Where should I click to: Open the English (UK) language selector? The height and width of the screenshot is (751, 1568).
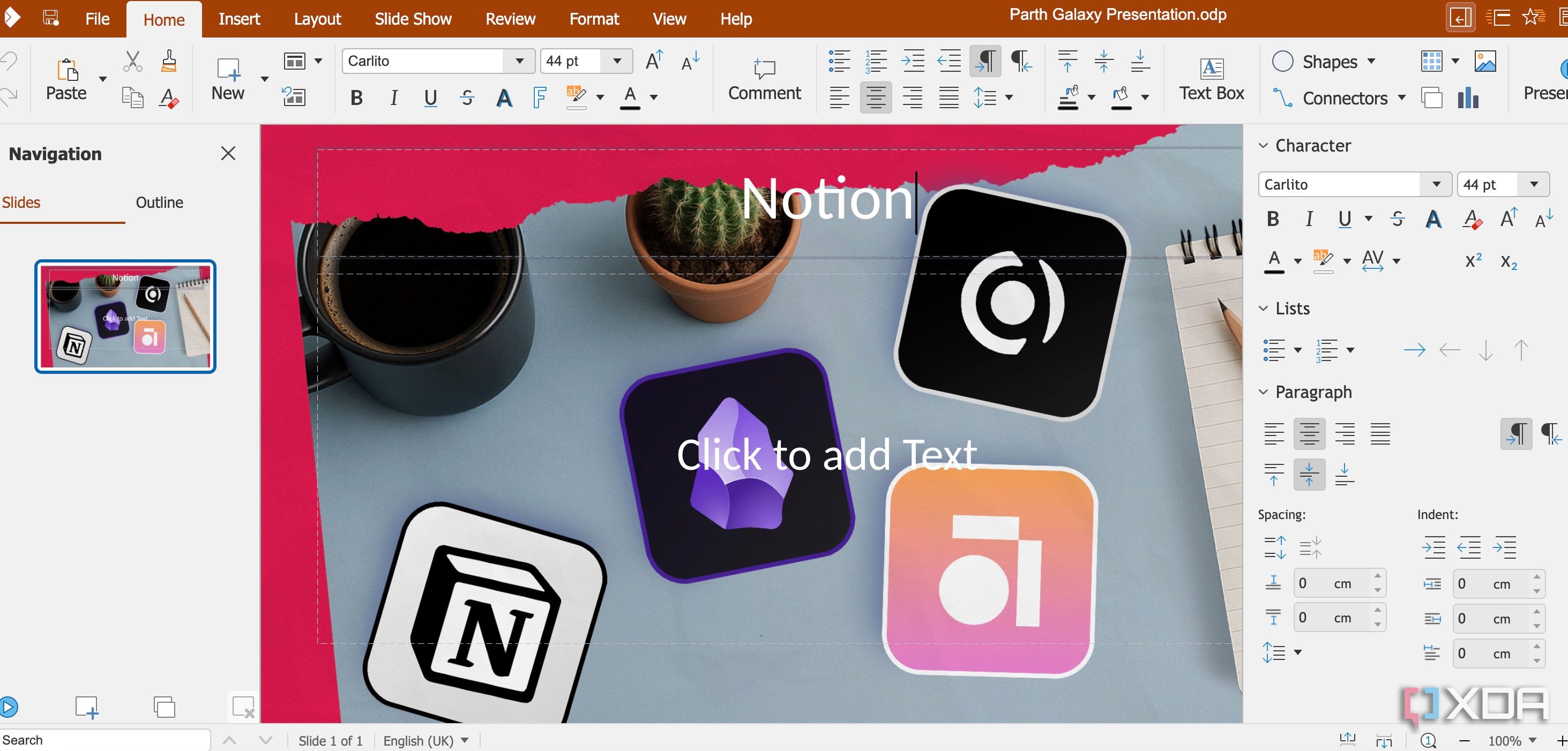[x=425, y=741]
